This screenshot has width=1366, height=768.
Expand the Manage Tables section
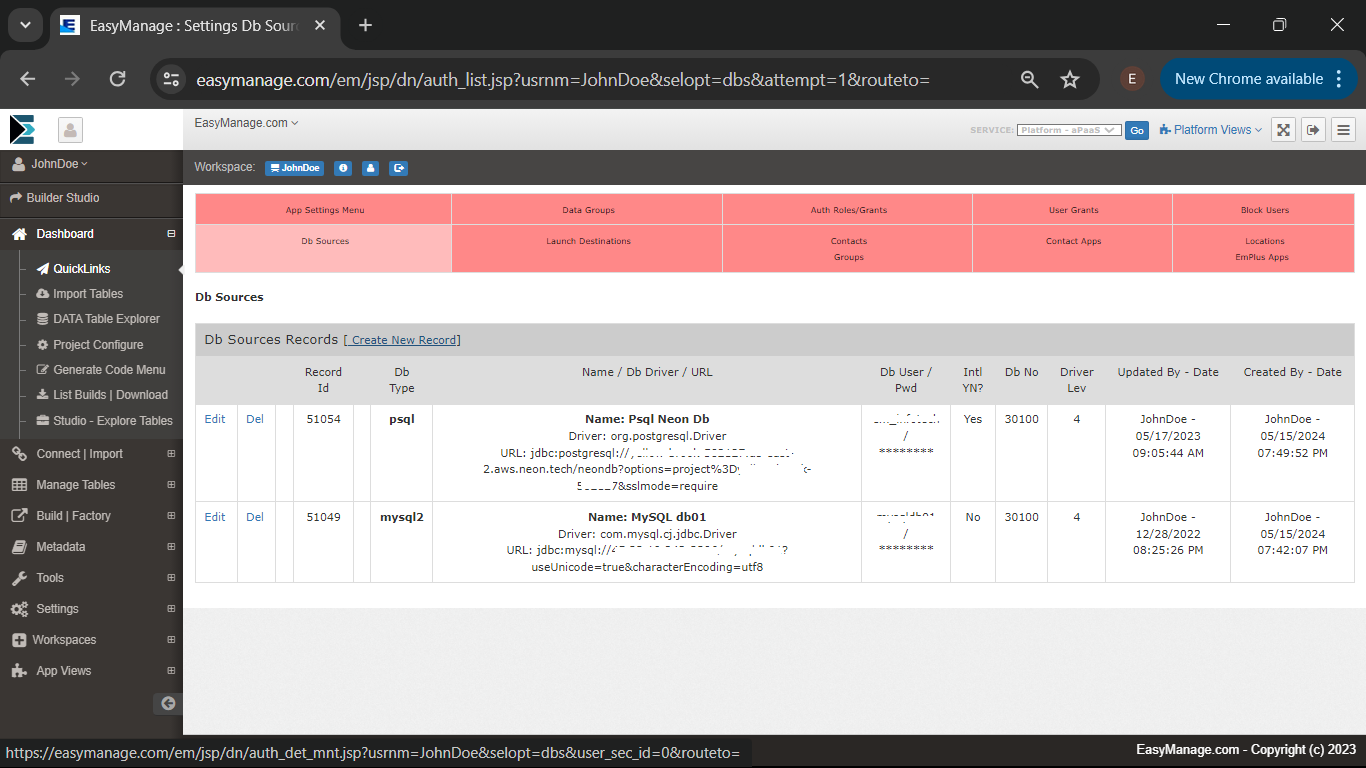(x=171, y=485)
